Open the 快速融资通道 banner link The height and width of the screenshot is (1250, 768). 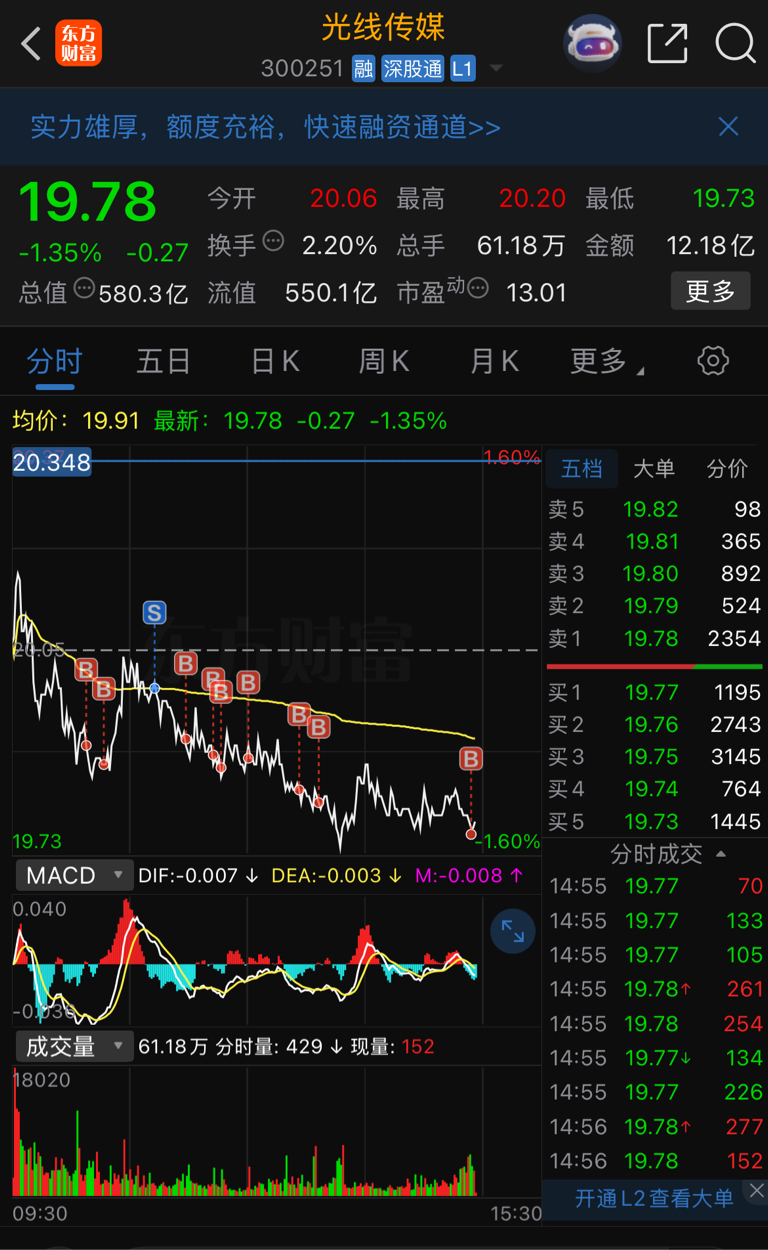pos(265,127)
